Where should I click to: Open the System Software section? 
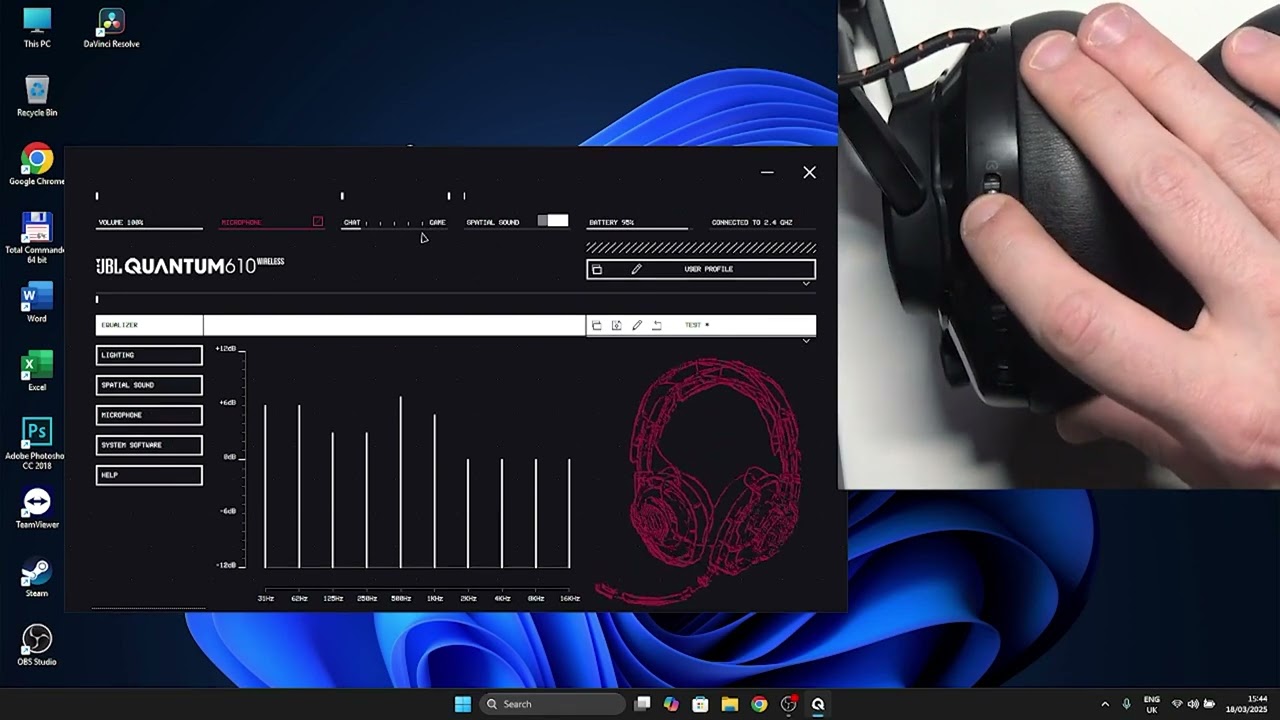(x=149, y=445)
